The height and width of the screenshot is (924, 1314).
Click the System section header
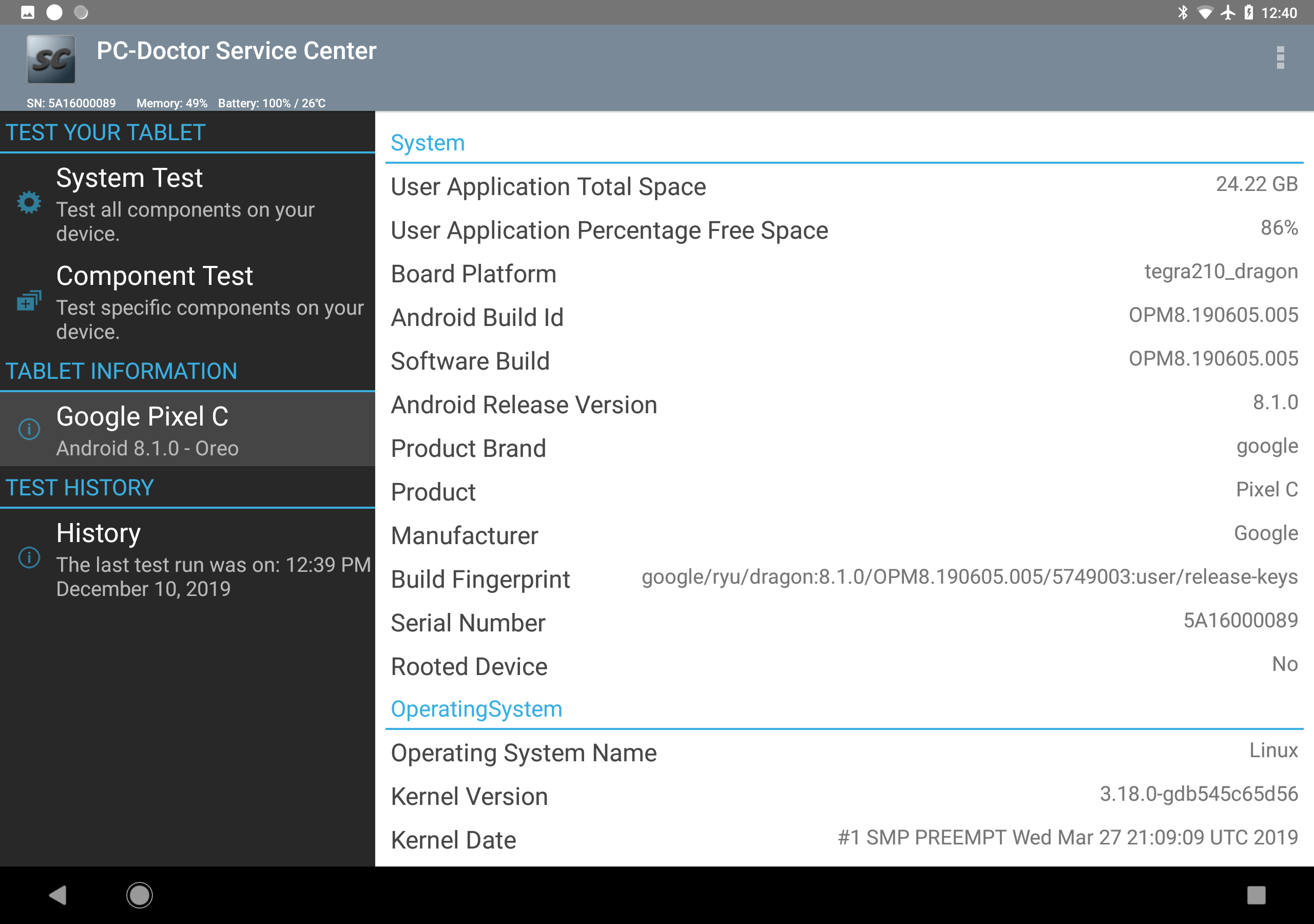428,143
